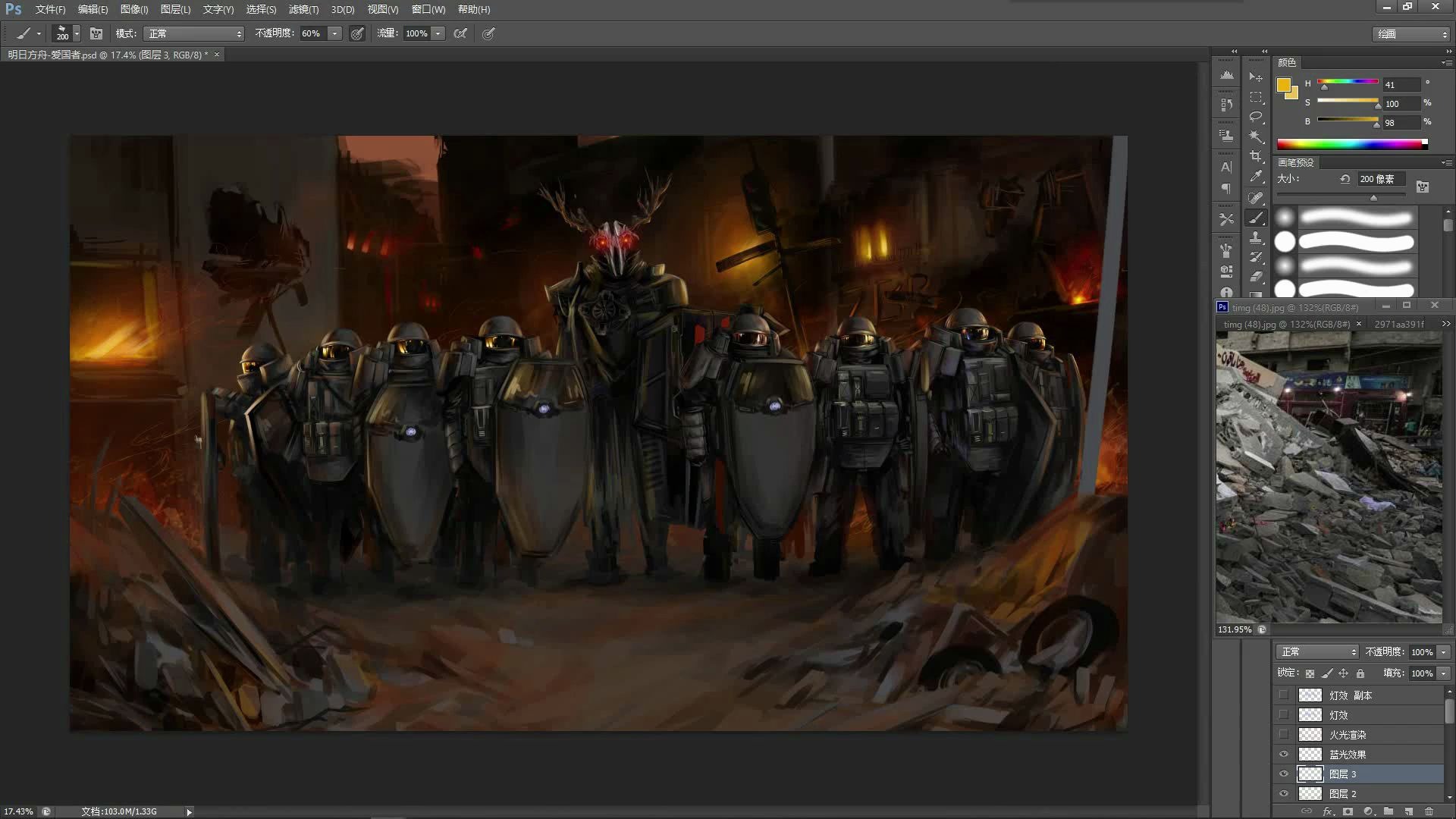Open Color panel flyout menu
1456x819 pixels.
pos(1447,62)
